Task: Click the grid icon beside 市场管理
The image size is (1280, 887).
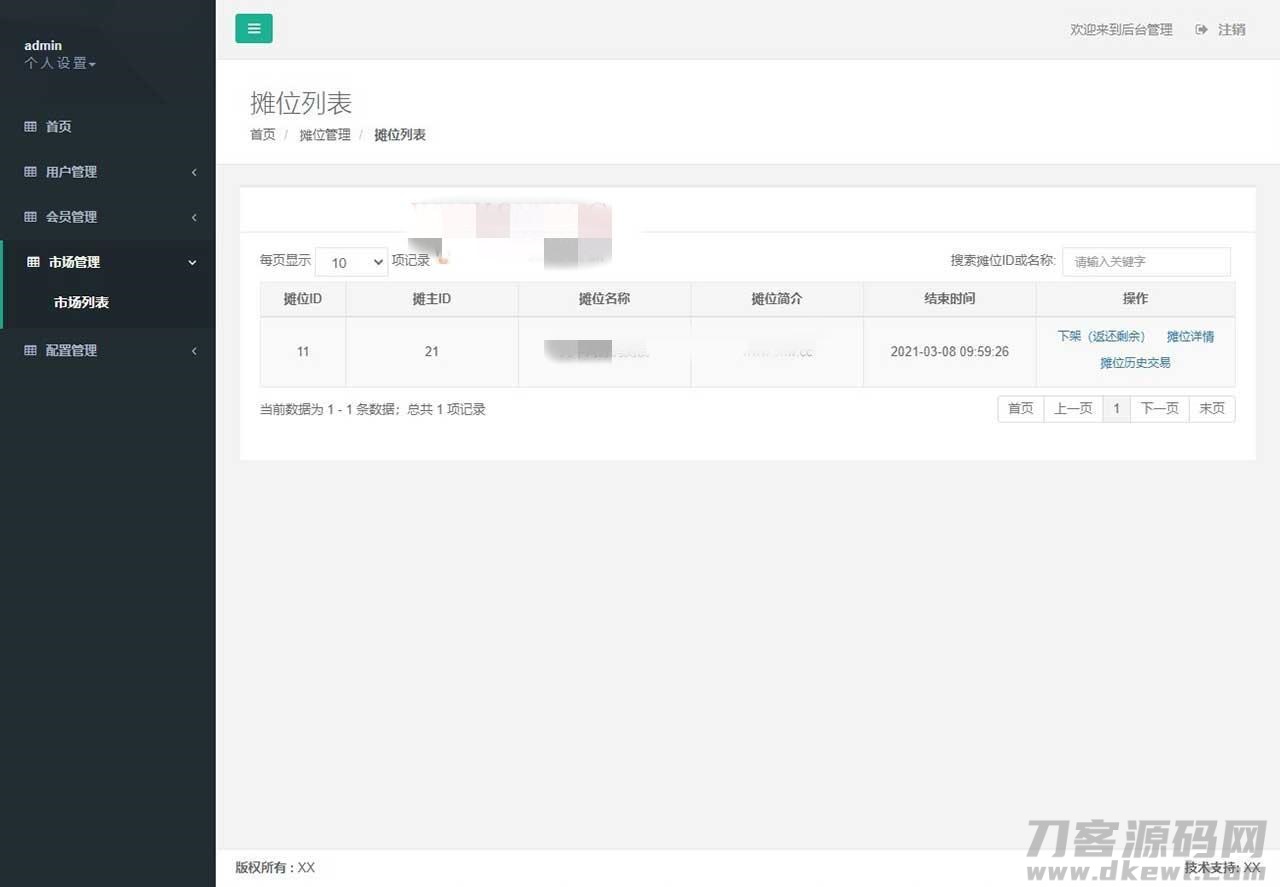Action: tap(33, 262)
